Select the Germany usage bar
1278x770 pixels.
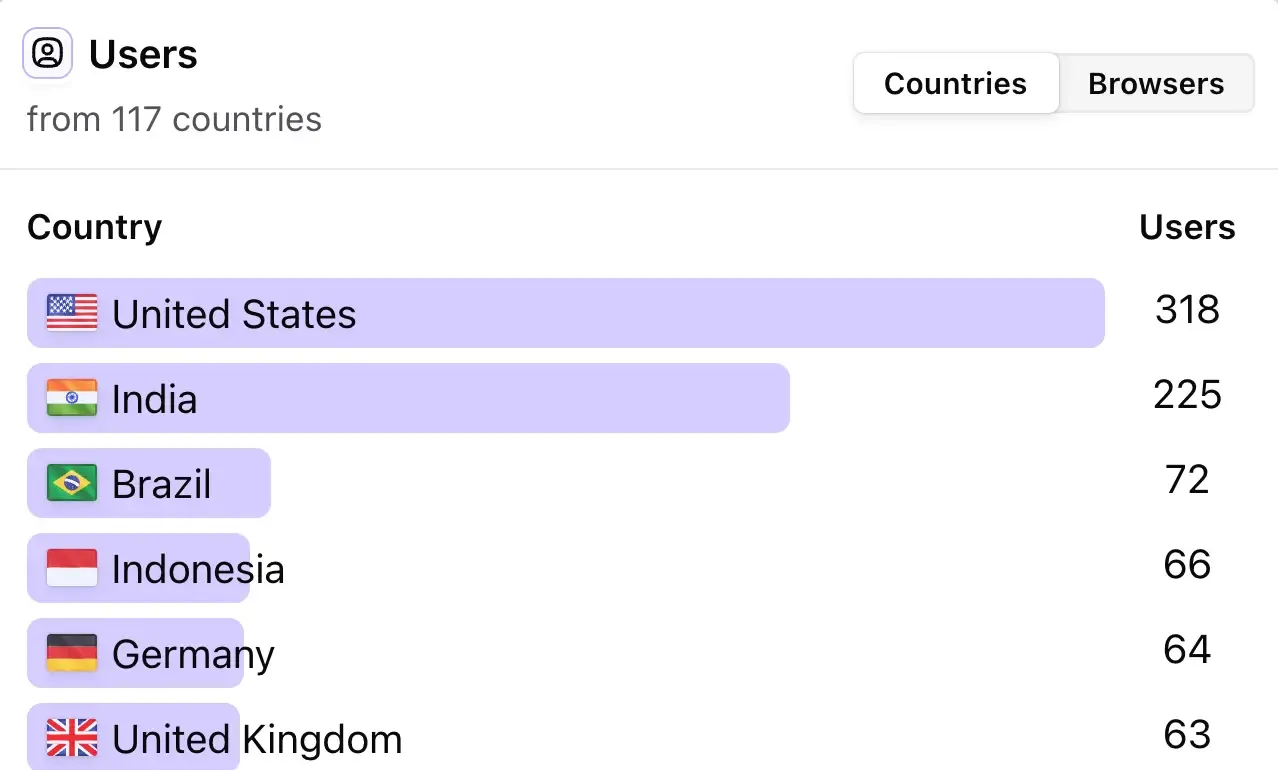(135, 653)
